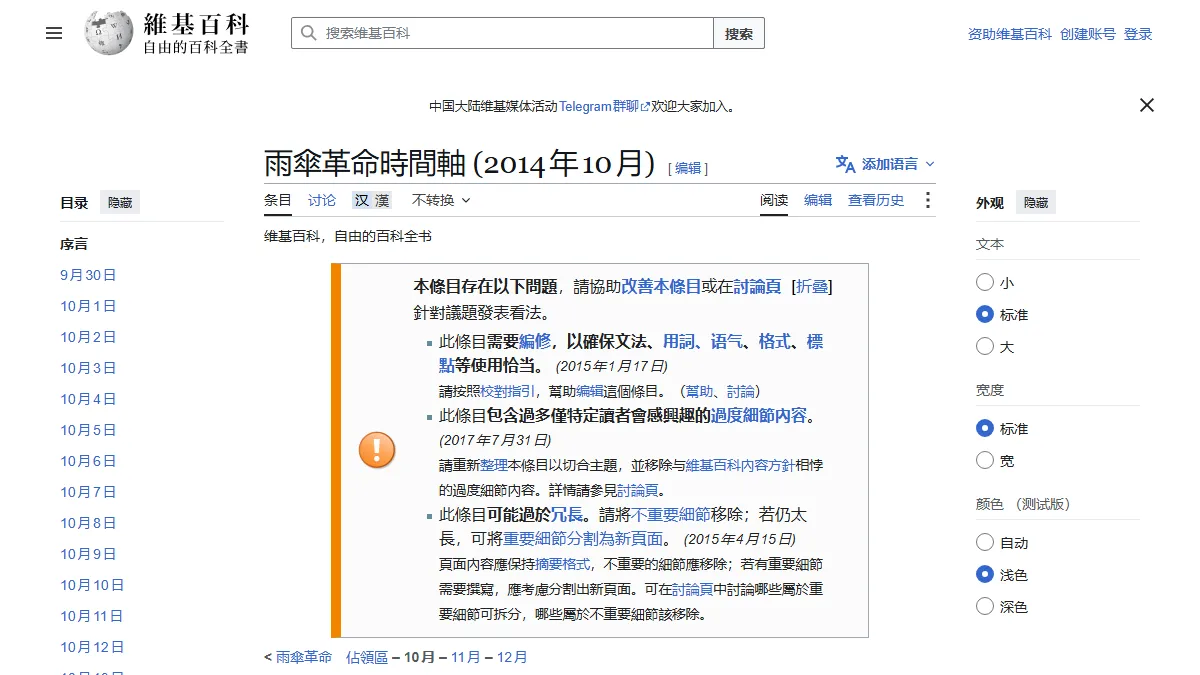Focus the 搜索维基百科 search field
The height and width of the screenshot is (675, 1200).
tap(502, 33)
